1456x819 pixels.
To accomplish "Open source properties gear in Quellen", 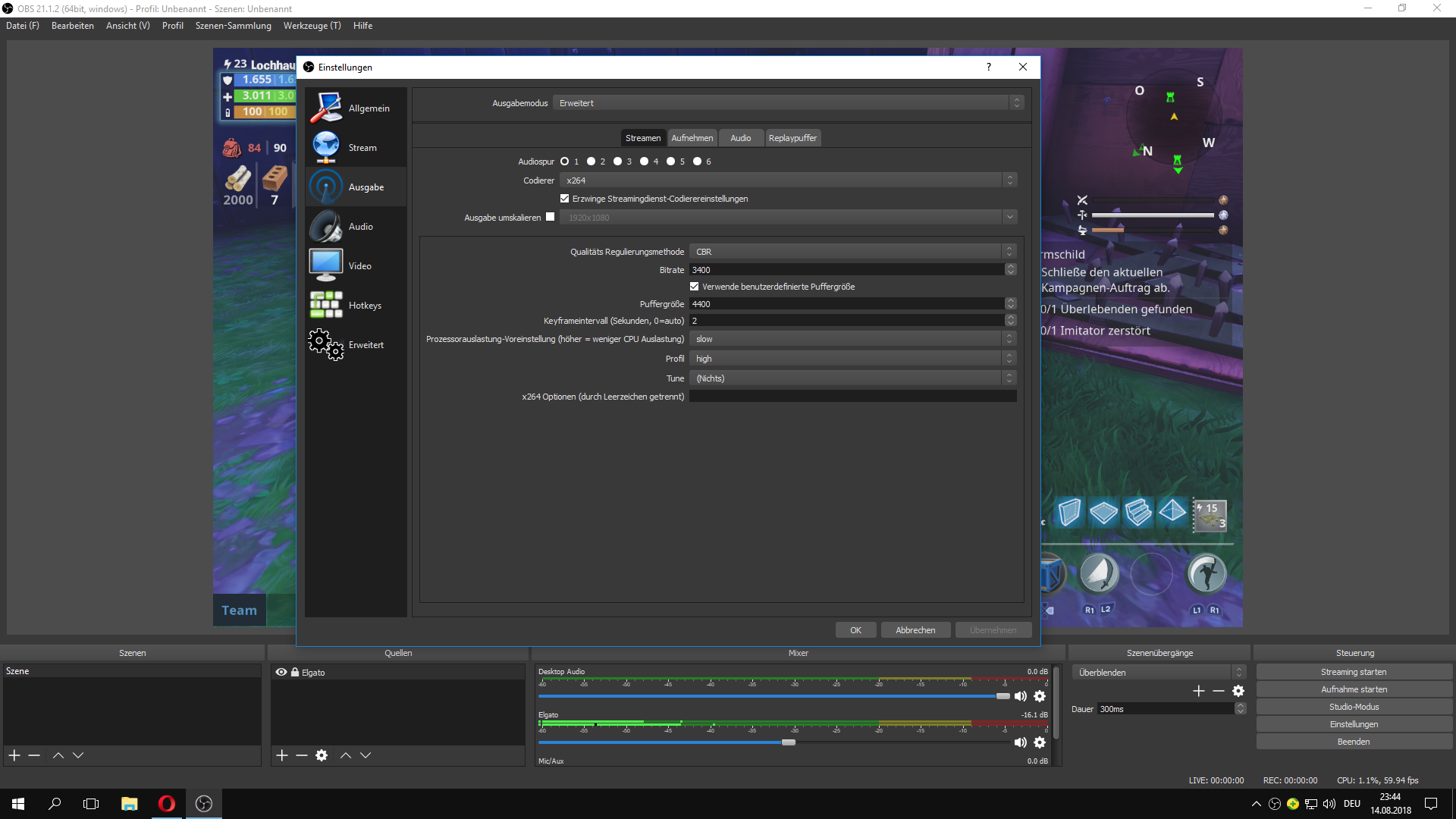I will tap(322, 755).
